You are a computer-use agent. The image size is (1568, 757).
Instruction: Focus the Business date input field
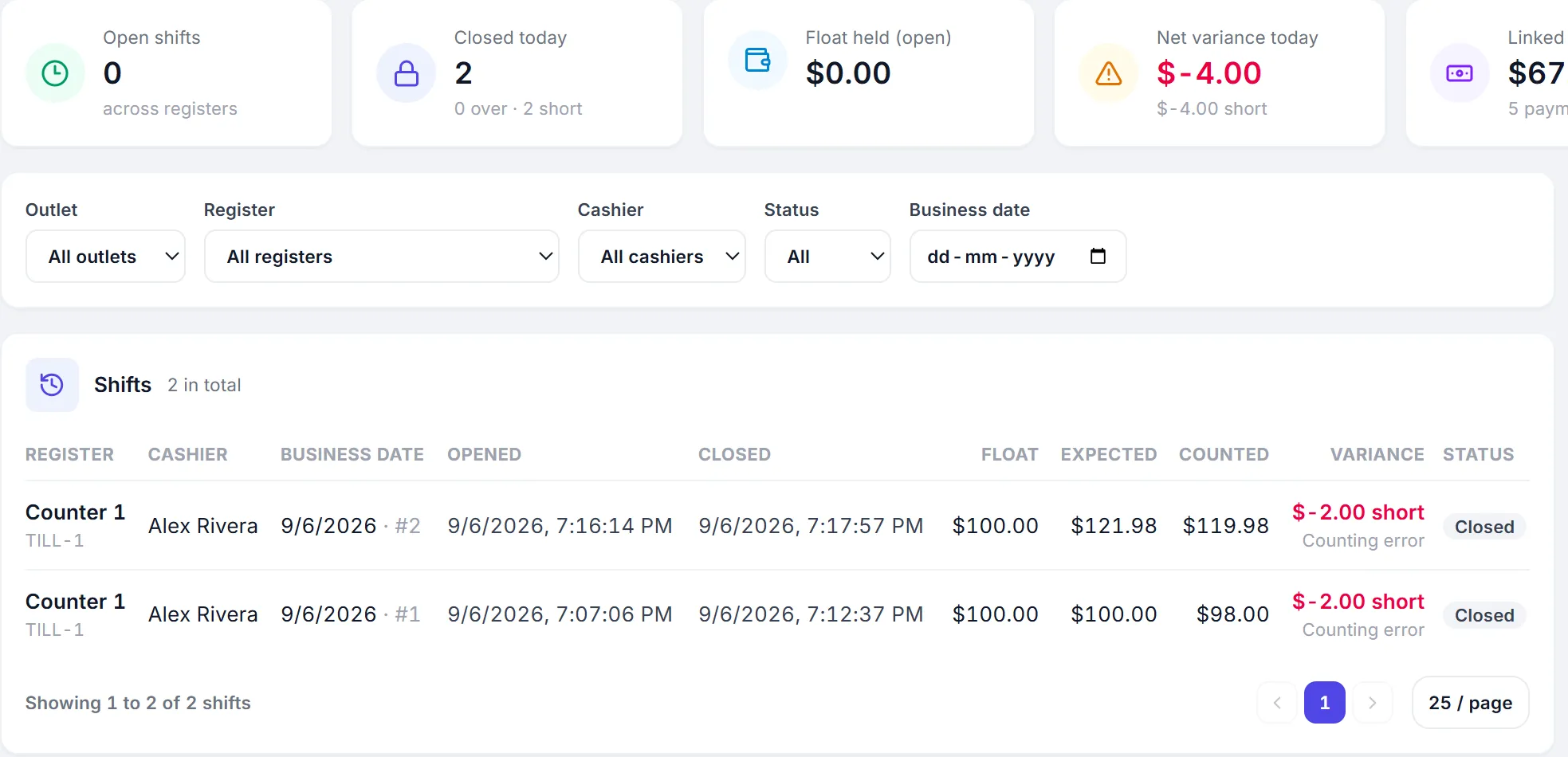(1018, 257)
